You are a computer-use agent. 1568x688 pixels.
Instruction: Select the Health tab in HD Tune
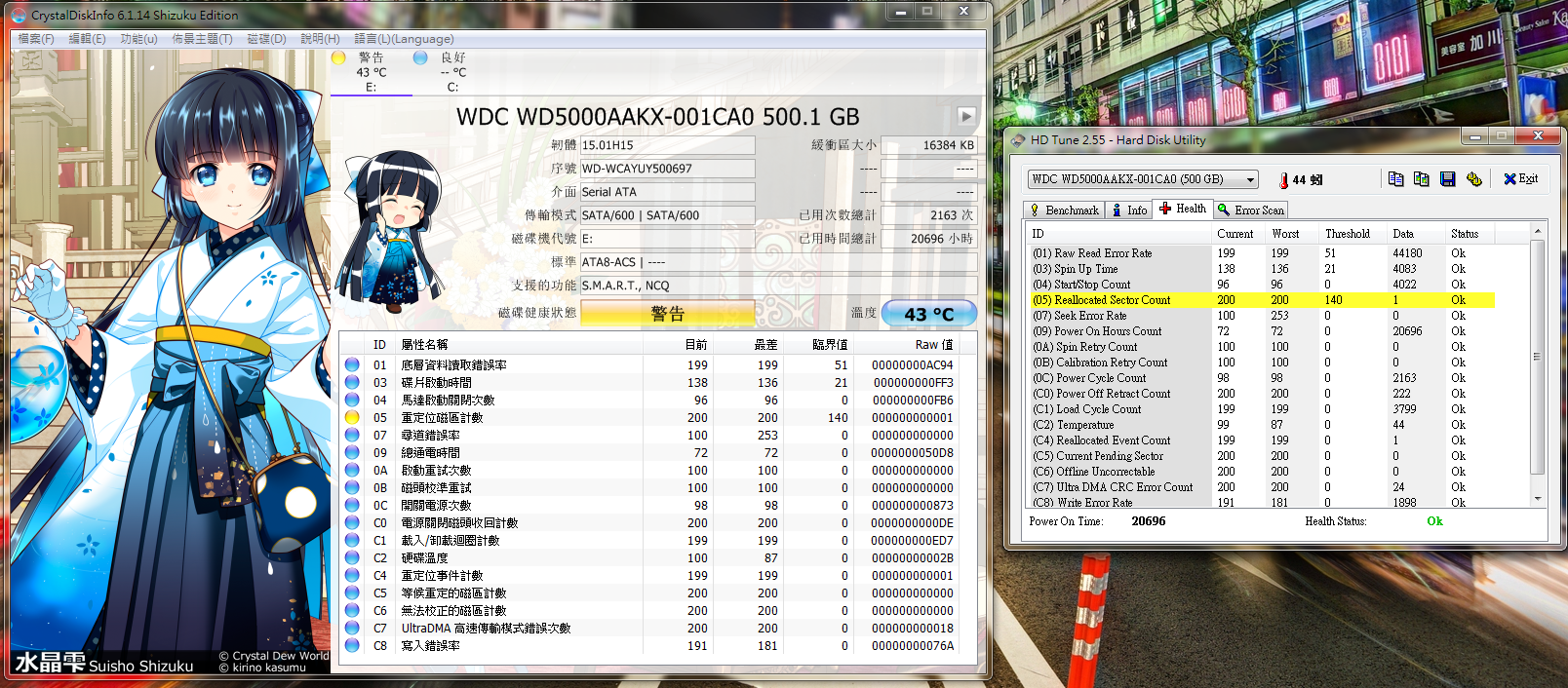click(1182, 209)
